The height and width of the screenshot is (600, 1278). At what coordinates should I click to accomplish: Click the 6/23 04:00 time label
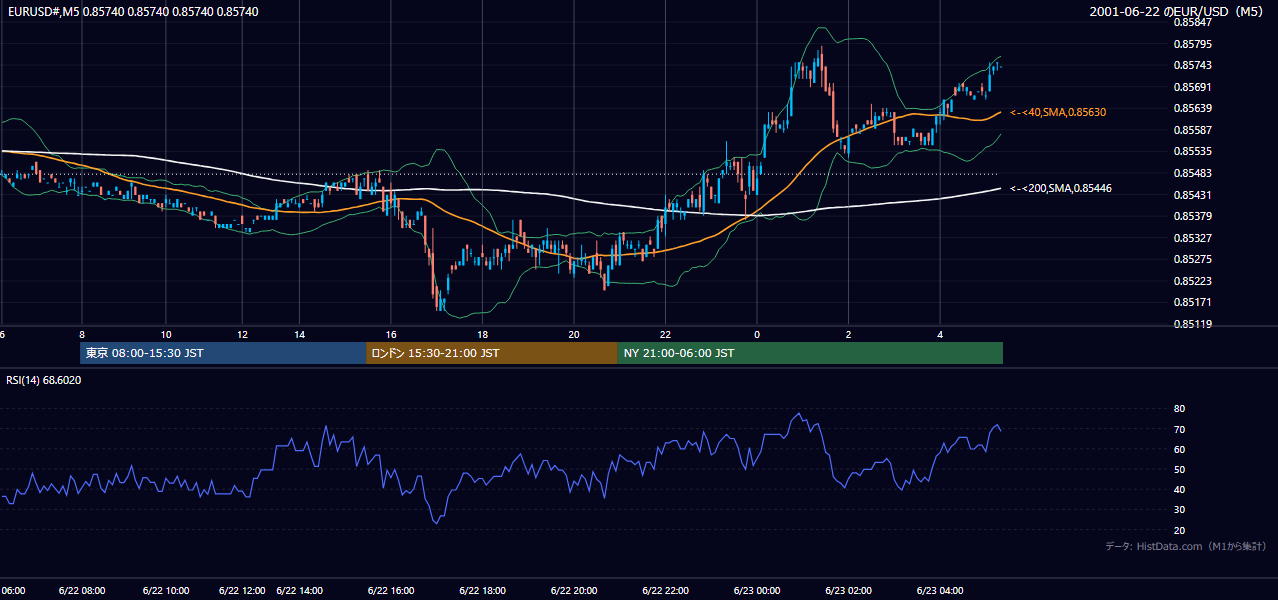[939, 591]
